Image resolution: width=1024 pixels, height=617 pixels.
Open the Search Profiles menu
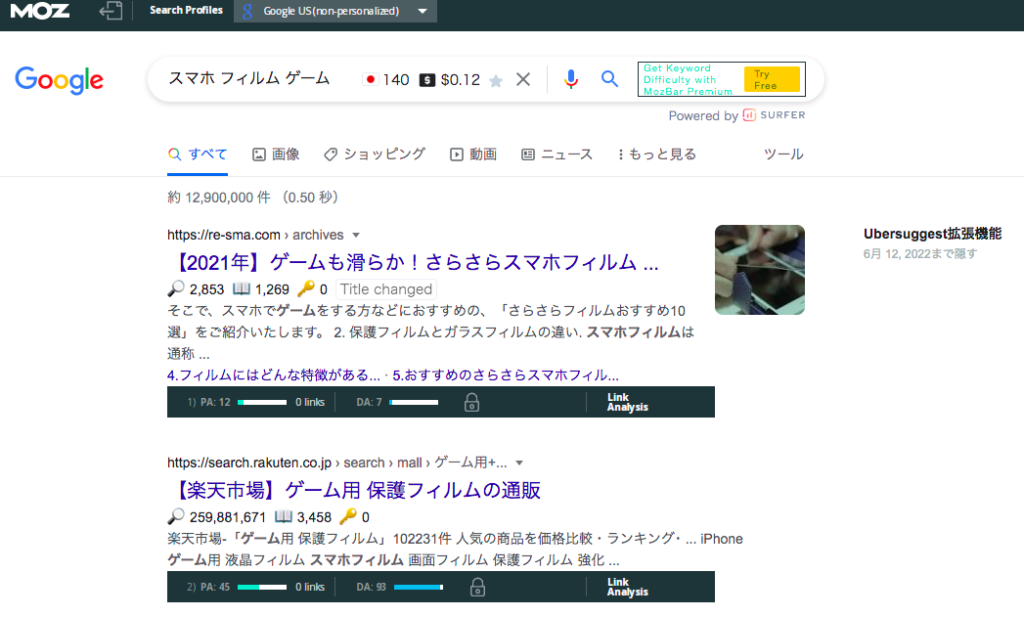tap(186, 10)
